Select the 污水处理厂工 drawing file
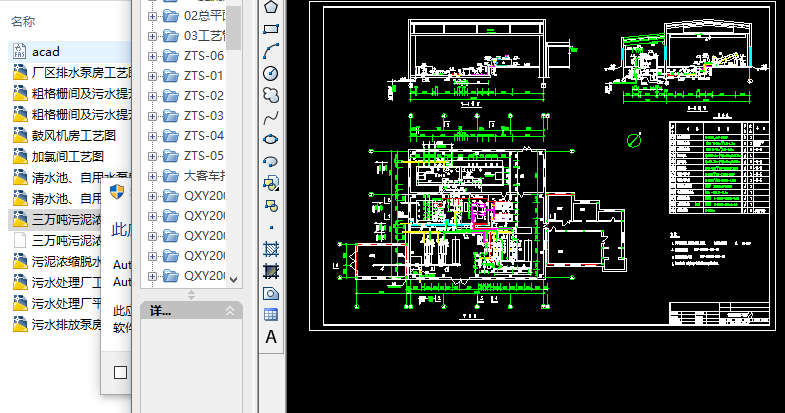Viewport: 785px width, 413px height. tap(55, 282)
